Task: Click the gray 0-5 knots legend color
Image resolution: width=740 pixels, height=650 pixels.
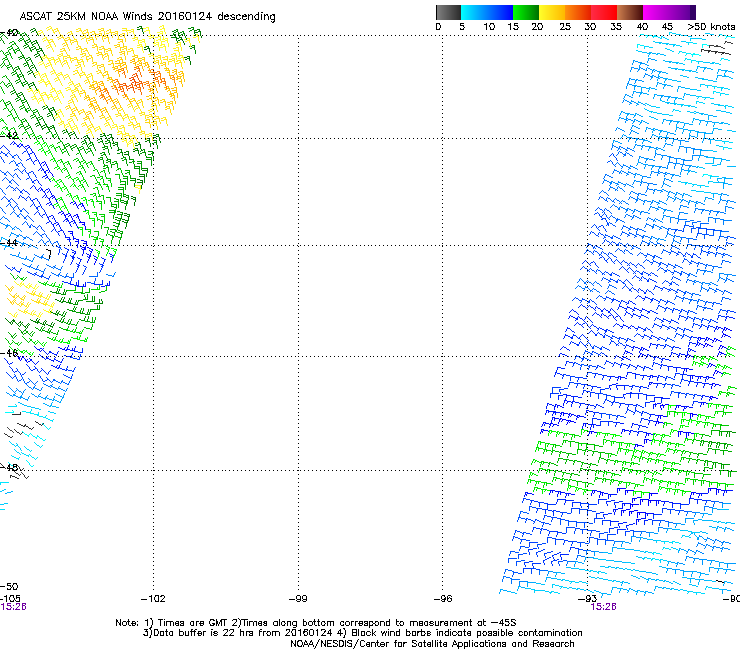Action: (448, 12)
